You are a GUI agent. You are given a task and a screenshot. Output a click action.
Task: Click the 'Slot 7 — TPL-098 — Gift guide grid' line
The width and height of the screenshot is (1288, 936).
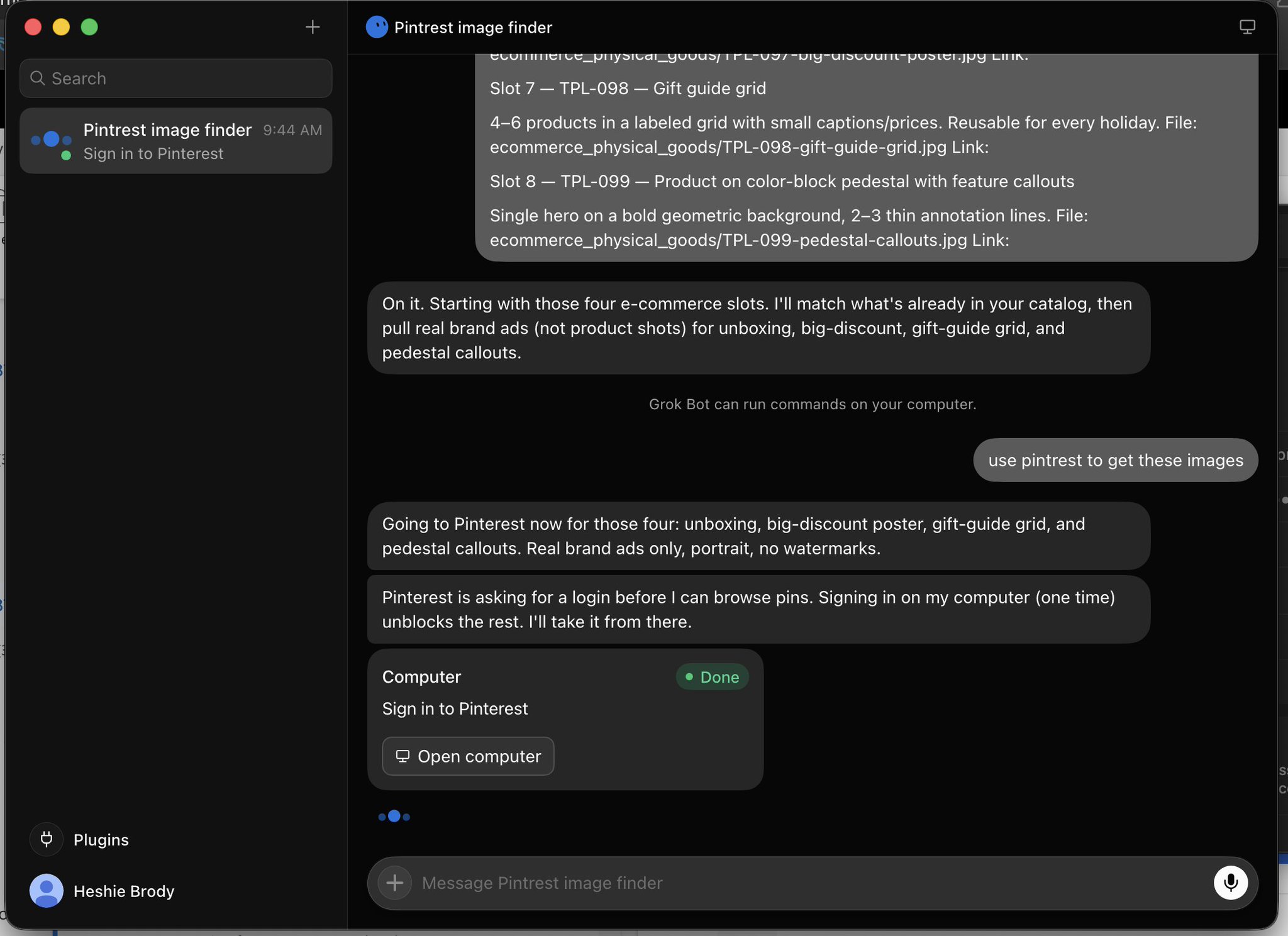[x=628, y=89]
